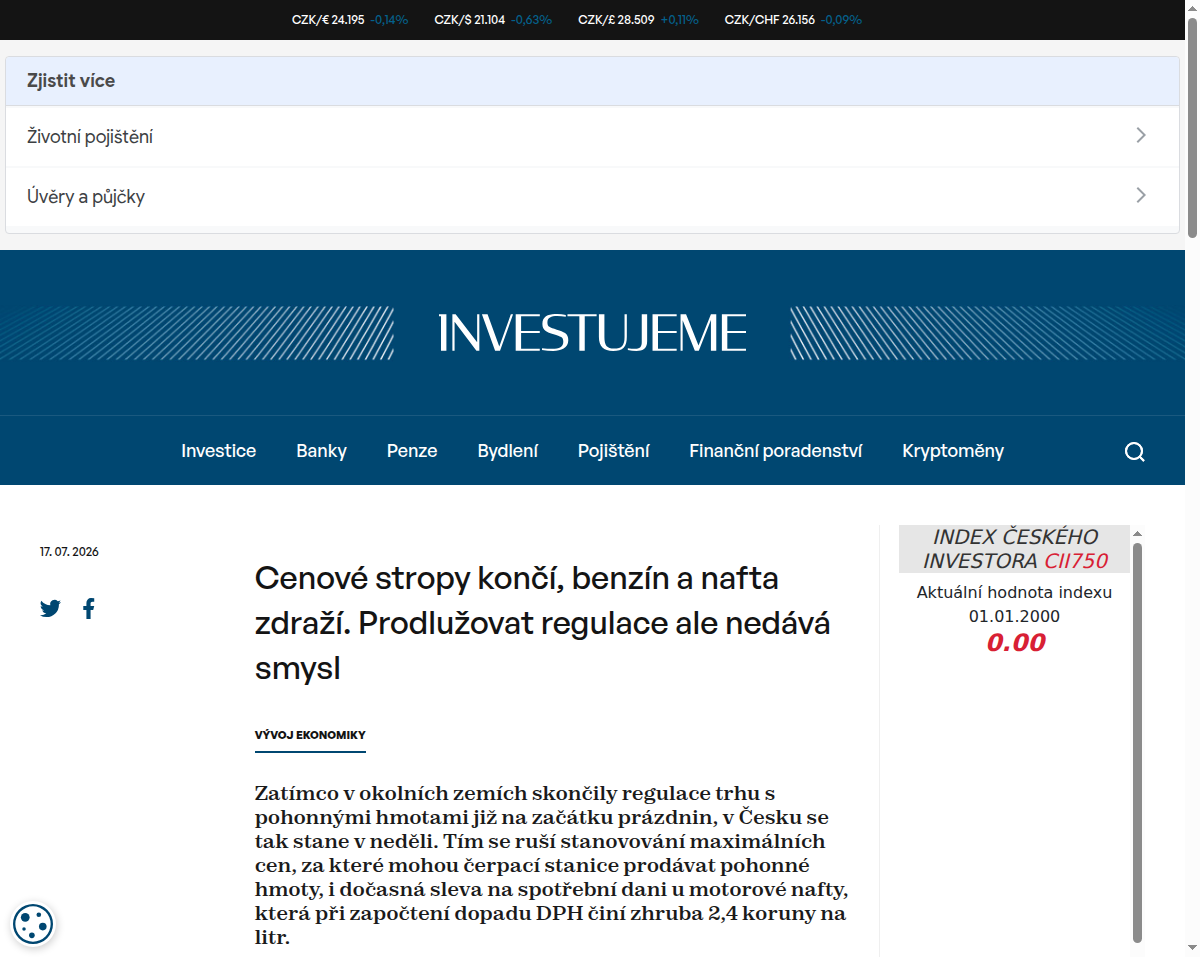Screen dimensions: 1200x957
Task: Open the Bydlení menu item
Action: tap(507, 451)
